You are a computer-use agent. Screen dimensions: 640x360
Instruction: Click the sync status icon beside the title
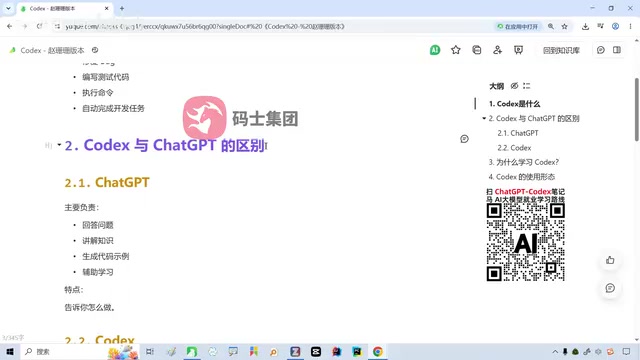[95, 50]
